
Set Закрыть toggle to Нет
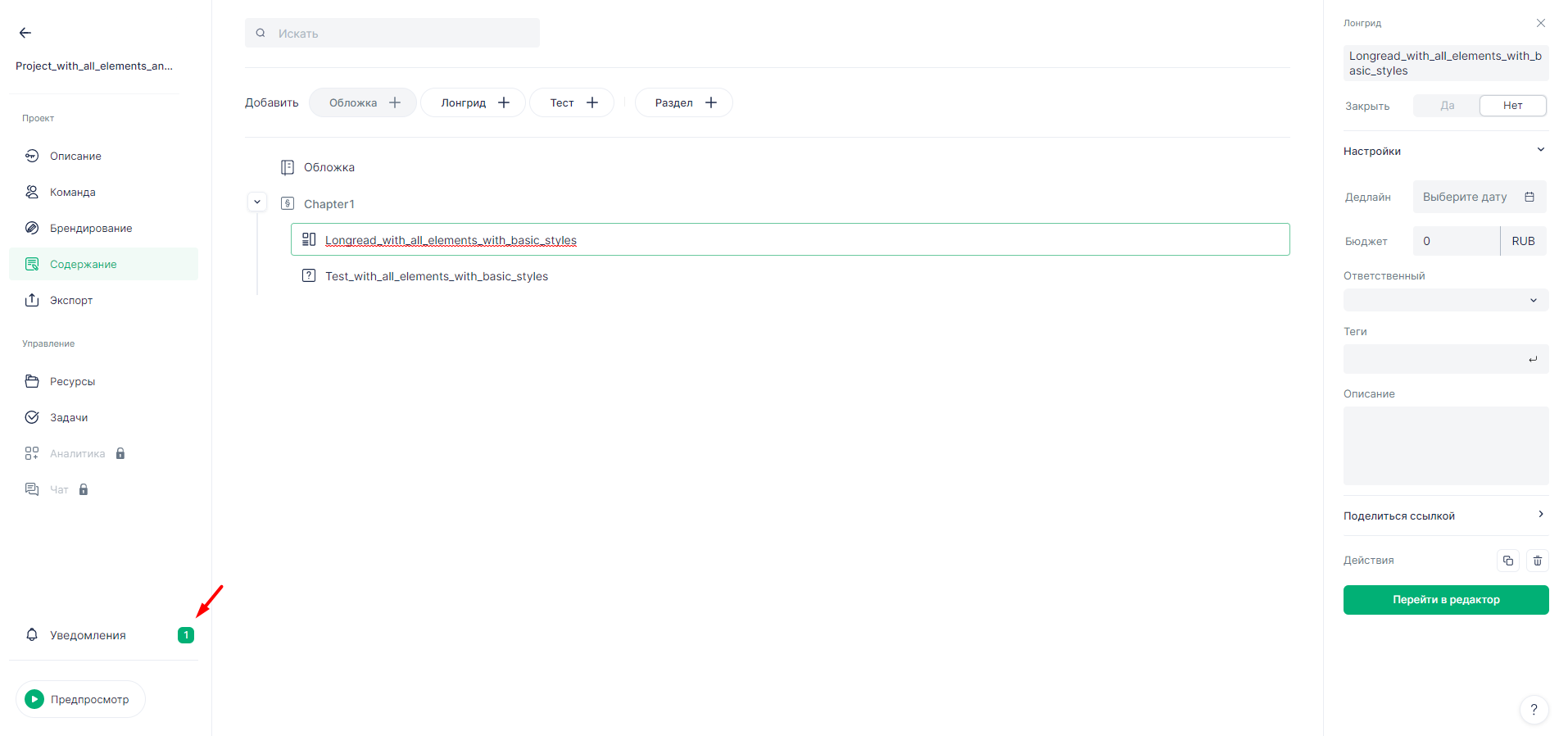[x=1512, y=106]
